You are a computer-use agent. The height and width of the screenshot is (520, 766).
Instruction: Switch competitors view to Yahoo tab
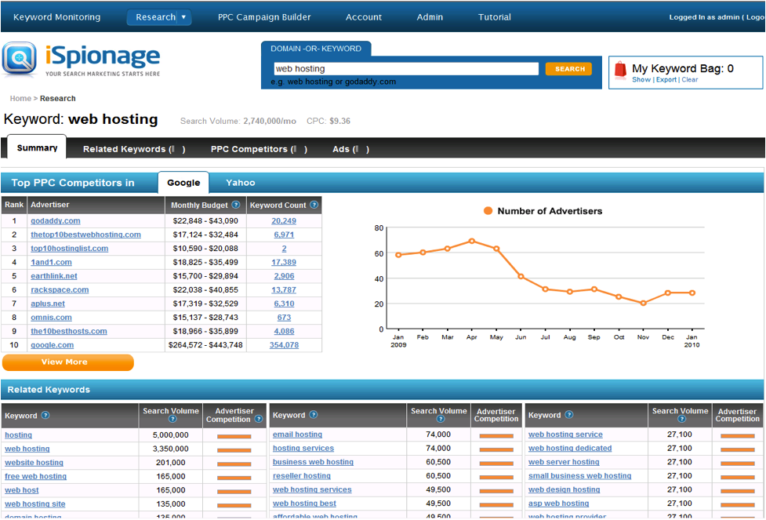coord(240,182)
